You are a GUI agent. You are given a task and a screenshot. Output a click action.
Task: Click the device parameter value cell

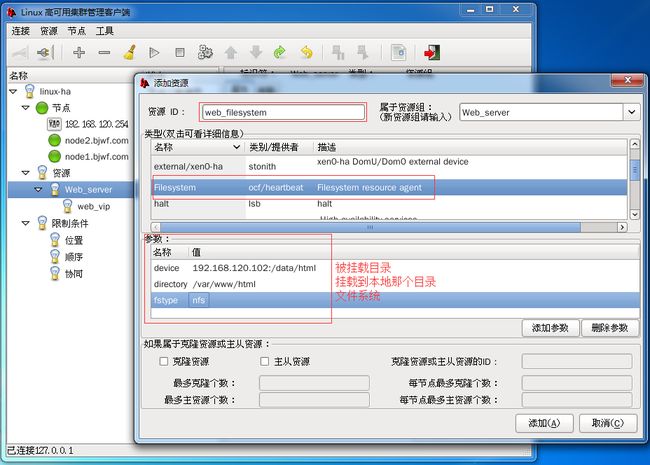tap(254, 268)
